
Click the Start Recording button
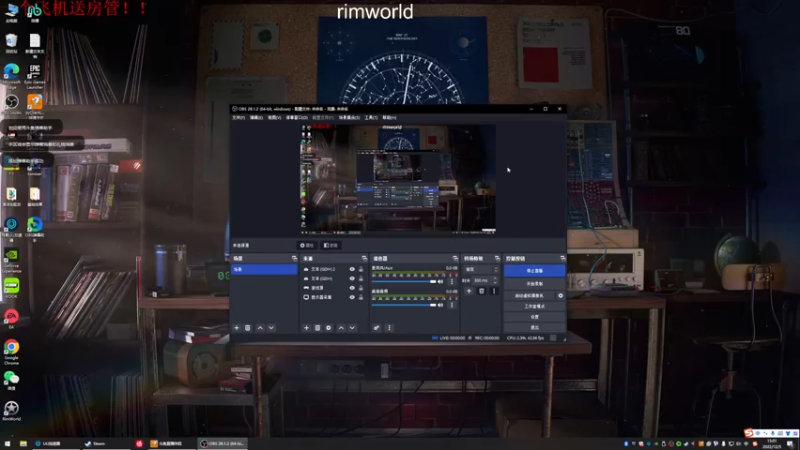point(534,284)
